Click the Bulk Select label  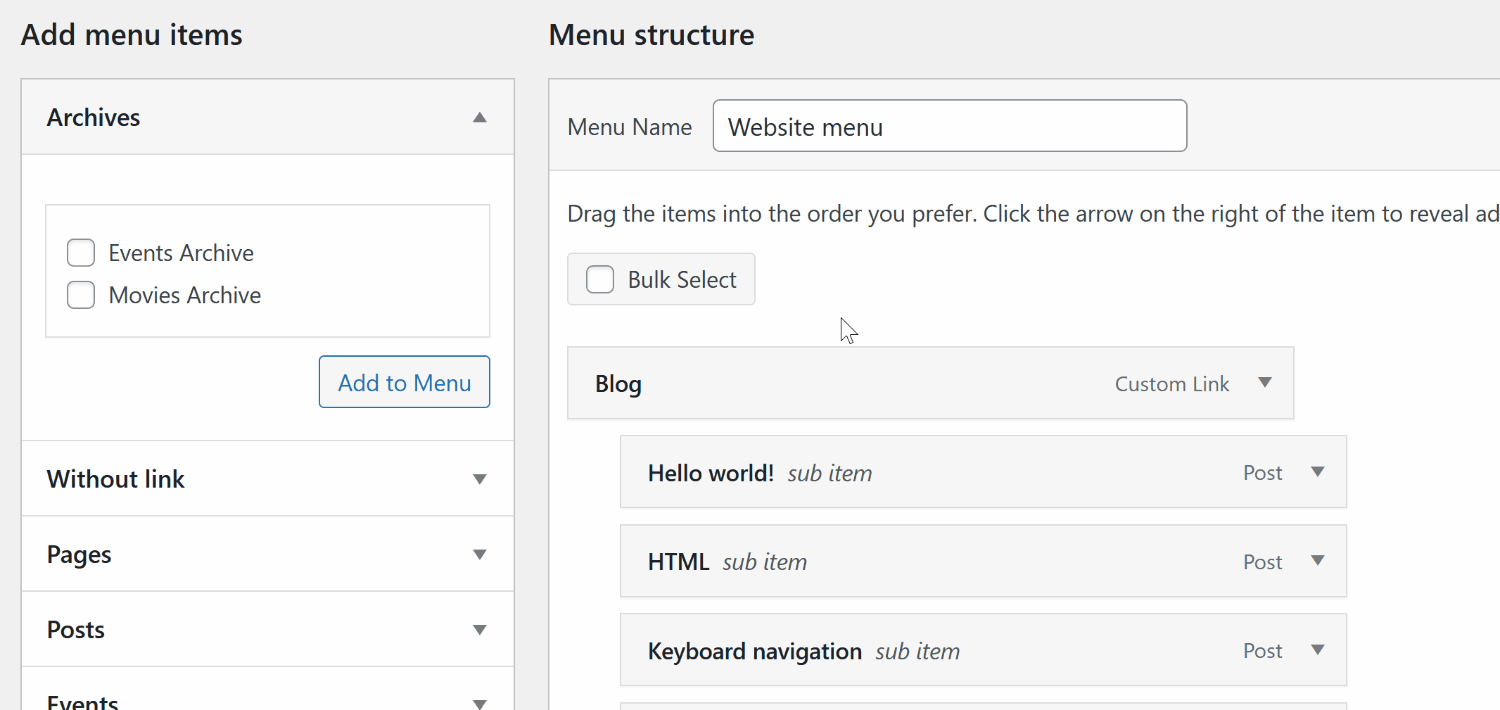tap(682, 279)
